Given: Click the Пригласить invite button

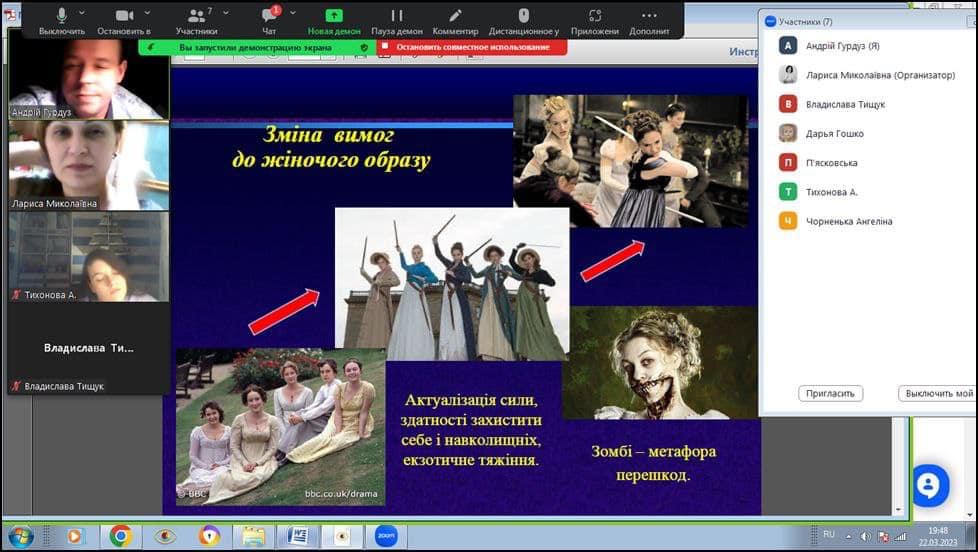Looking at the screenshot, I should (830, 394).
